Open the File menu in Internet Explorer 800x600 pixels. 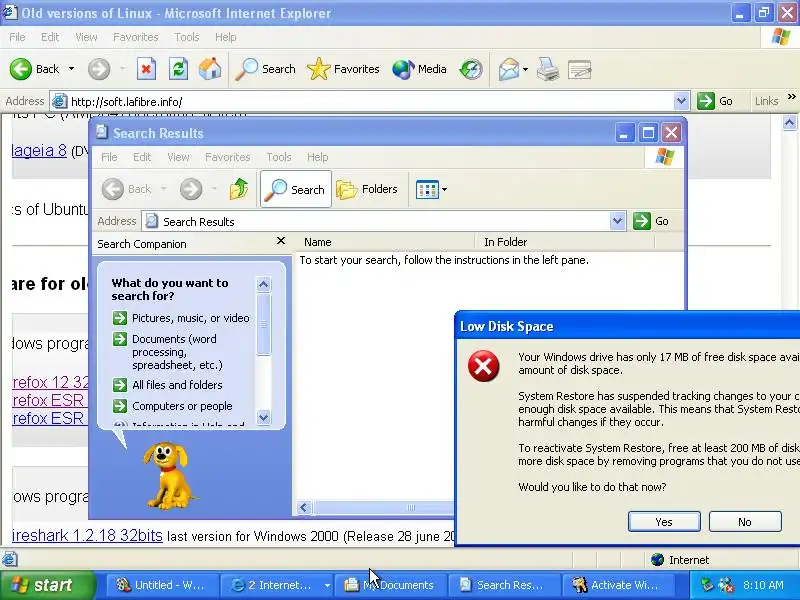[x=17, y=37]
